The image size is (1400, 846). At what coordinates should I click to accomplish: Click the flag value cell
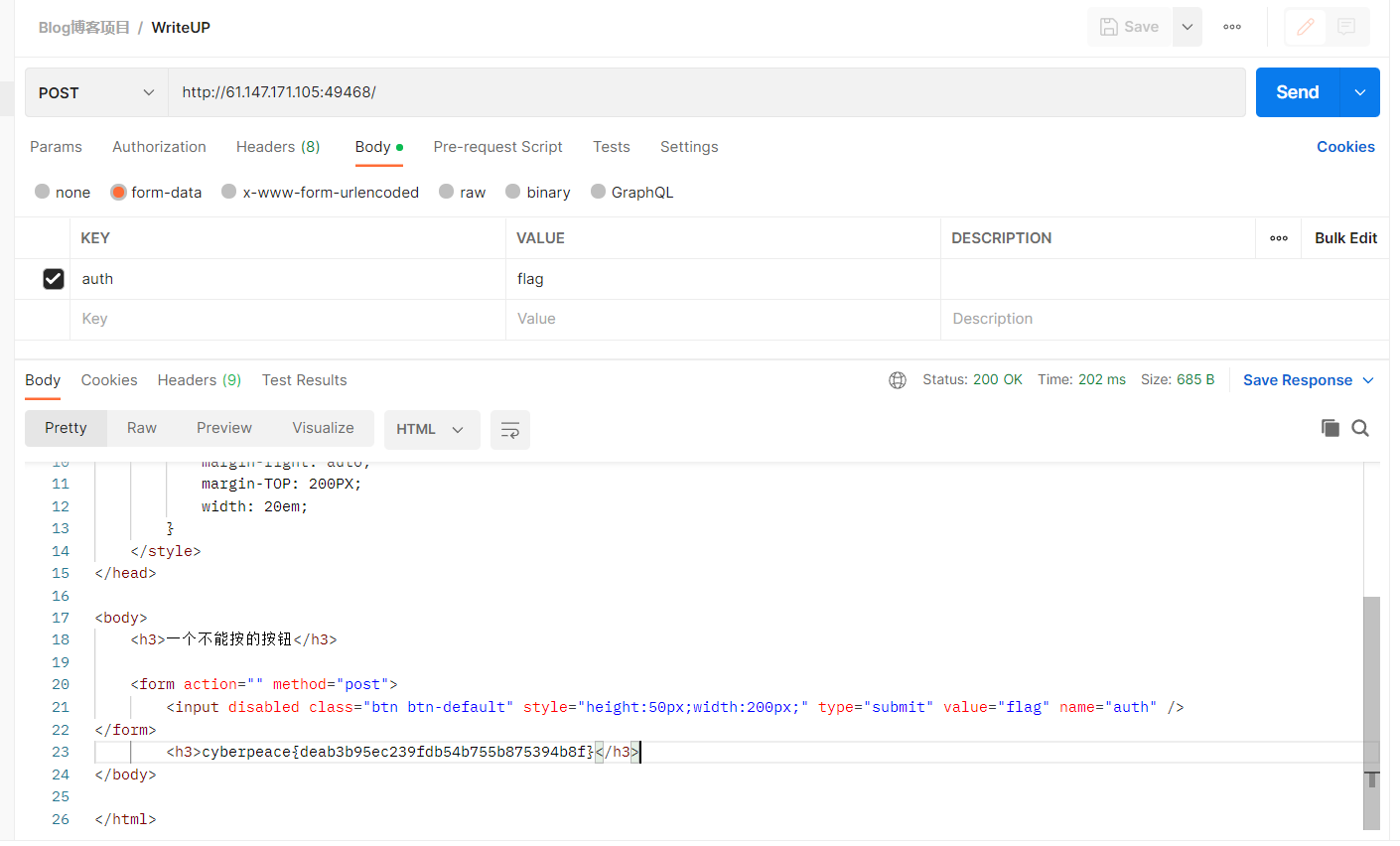coord(723,279)
